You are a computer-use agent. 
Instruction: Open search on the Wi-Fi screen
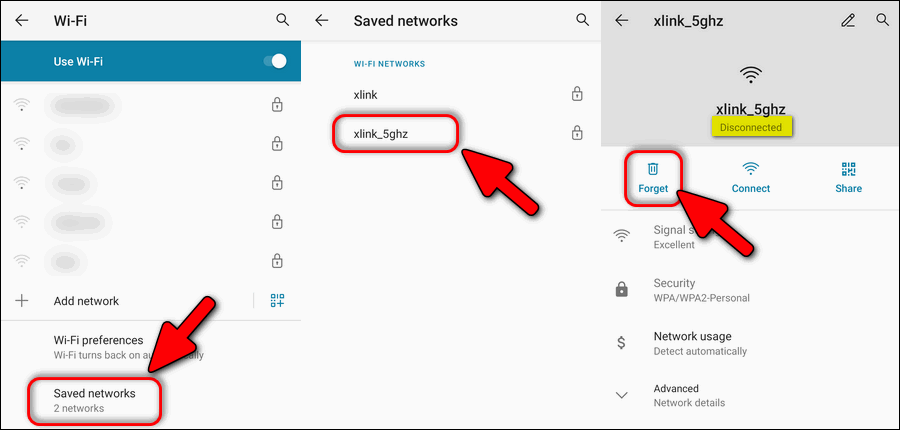282,20
